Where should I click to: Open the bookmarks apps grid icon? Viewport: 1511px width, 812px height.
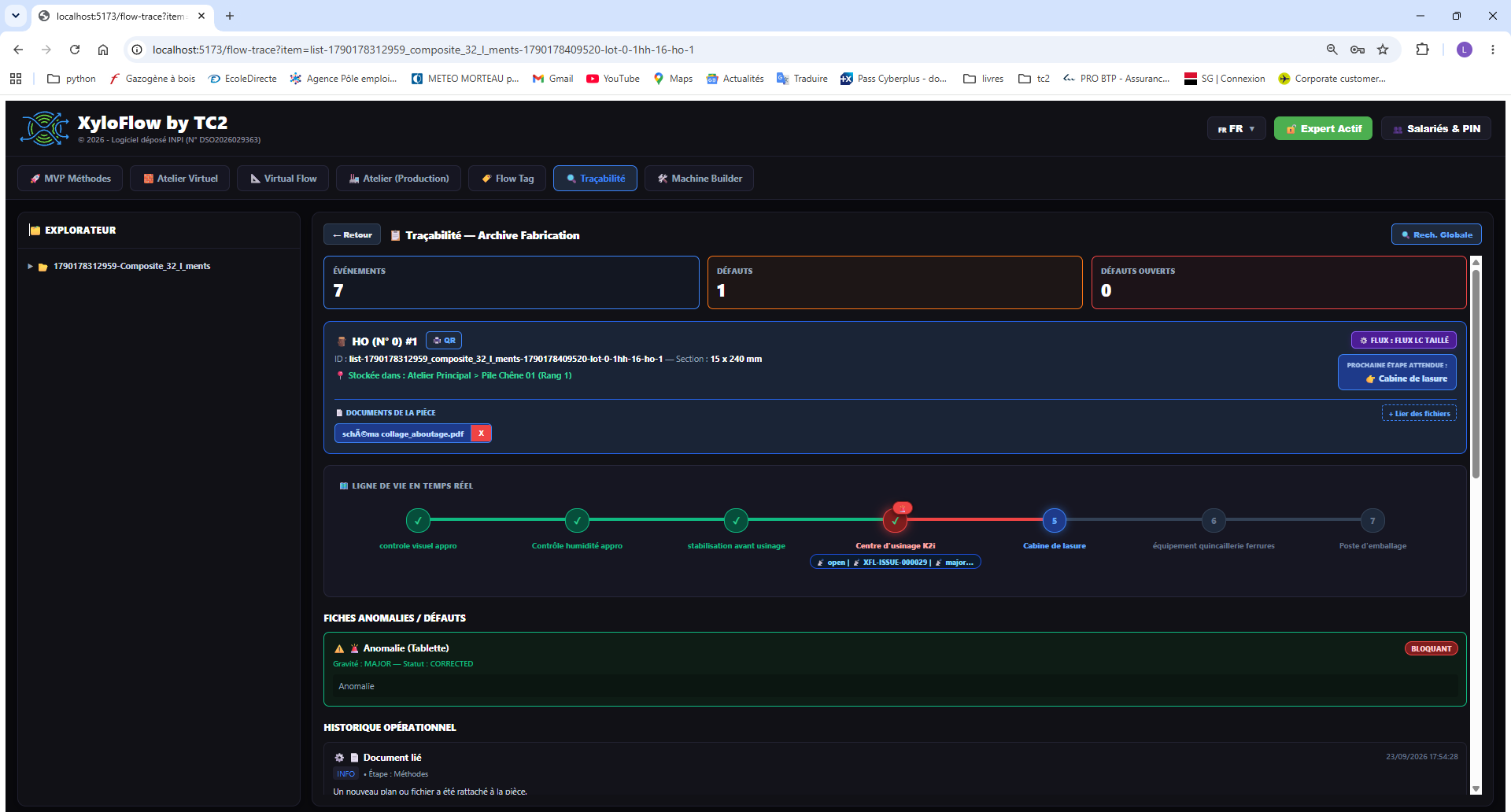click(x=16, y=79)
